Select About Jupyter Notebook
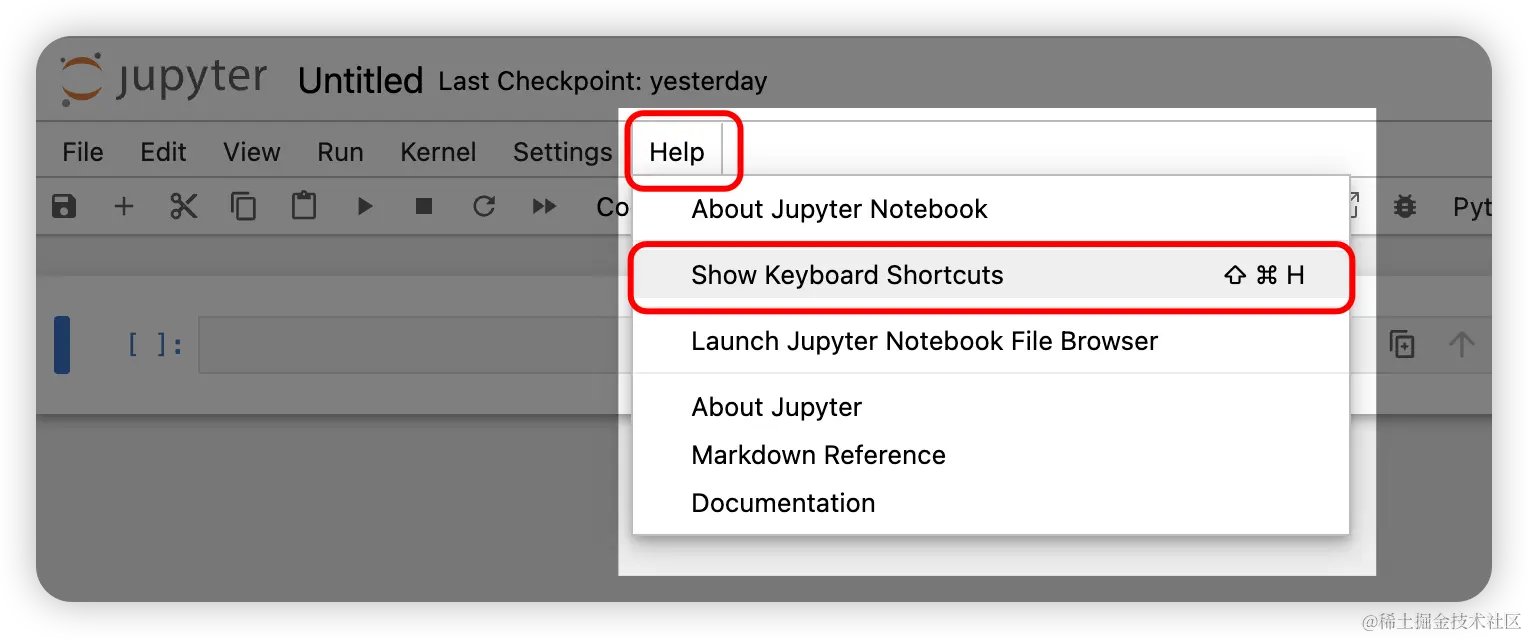1528x638 pixels. click(x=839, y=209)
